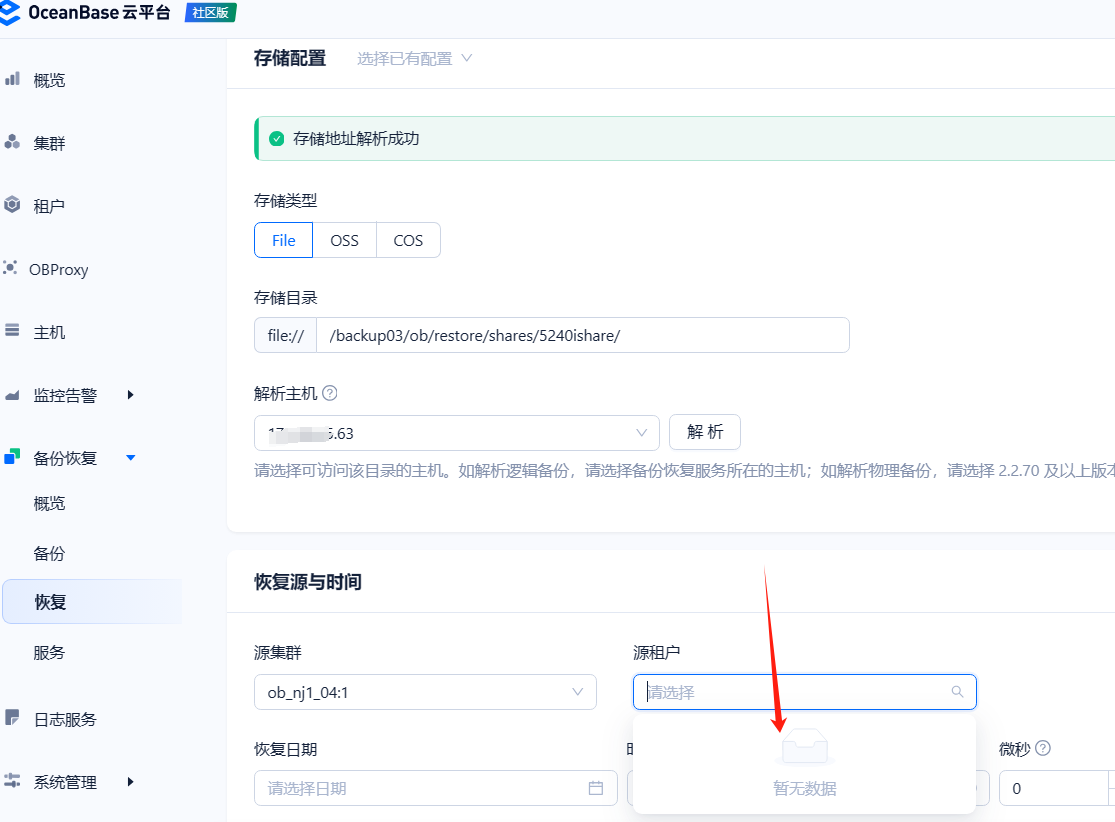Click the 存储目录 path input
The height and width of the screenshot is (822, 1115).
tap(582, 335)
